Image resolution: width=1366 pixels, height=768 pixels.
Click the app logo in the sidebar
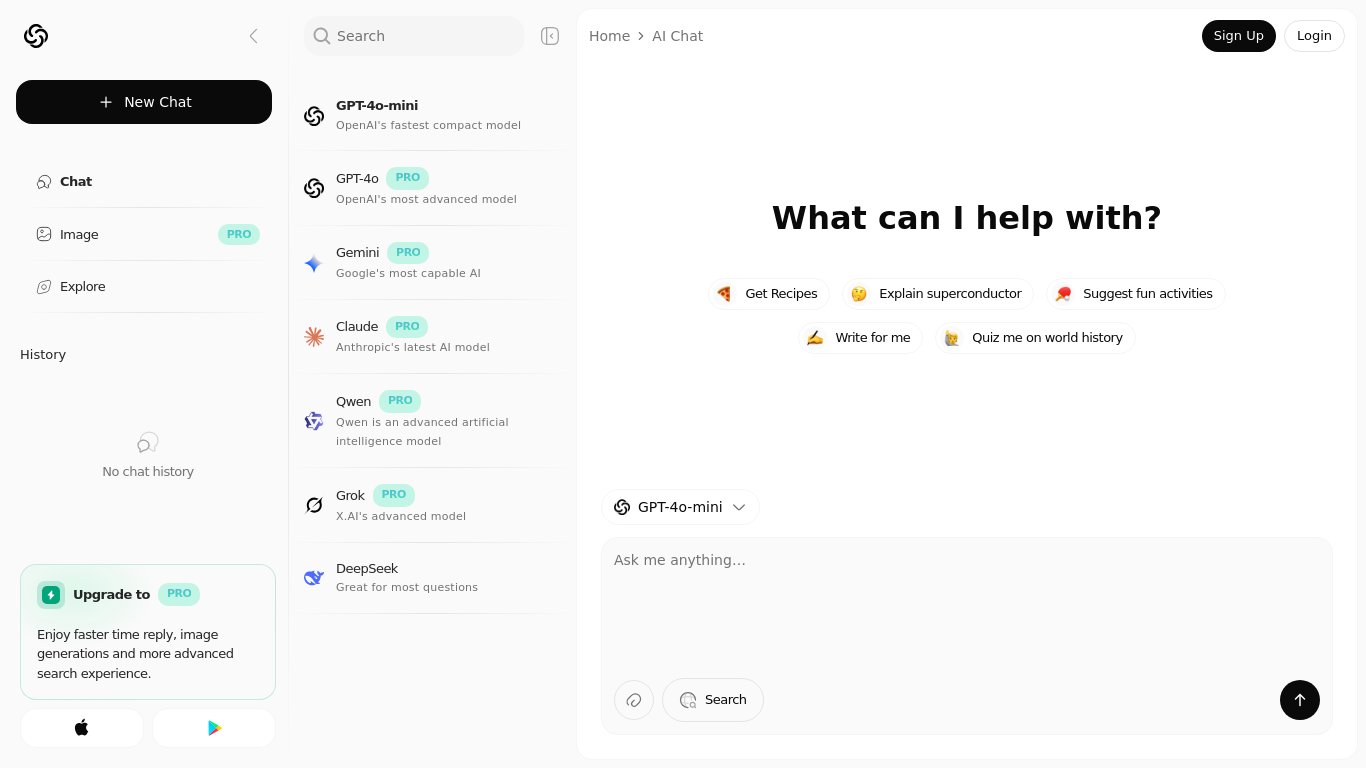click(x=36, y=36)
